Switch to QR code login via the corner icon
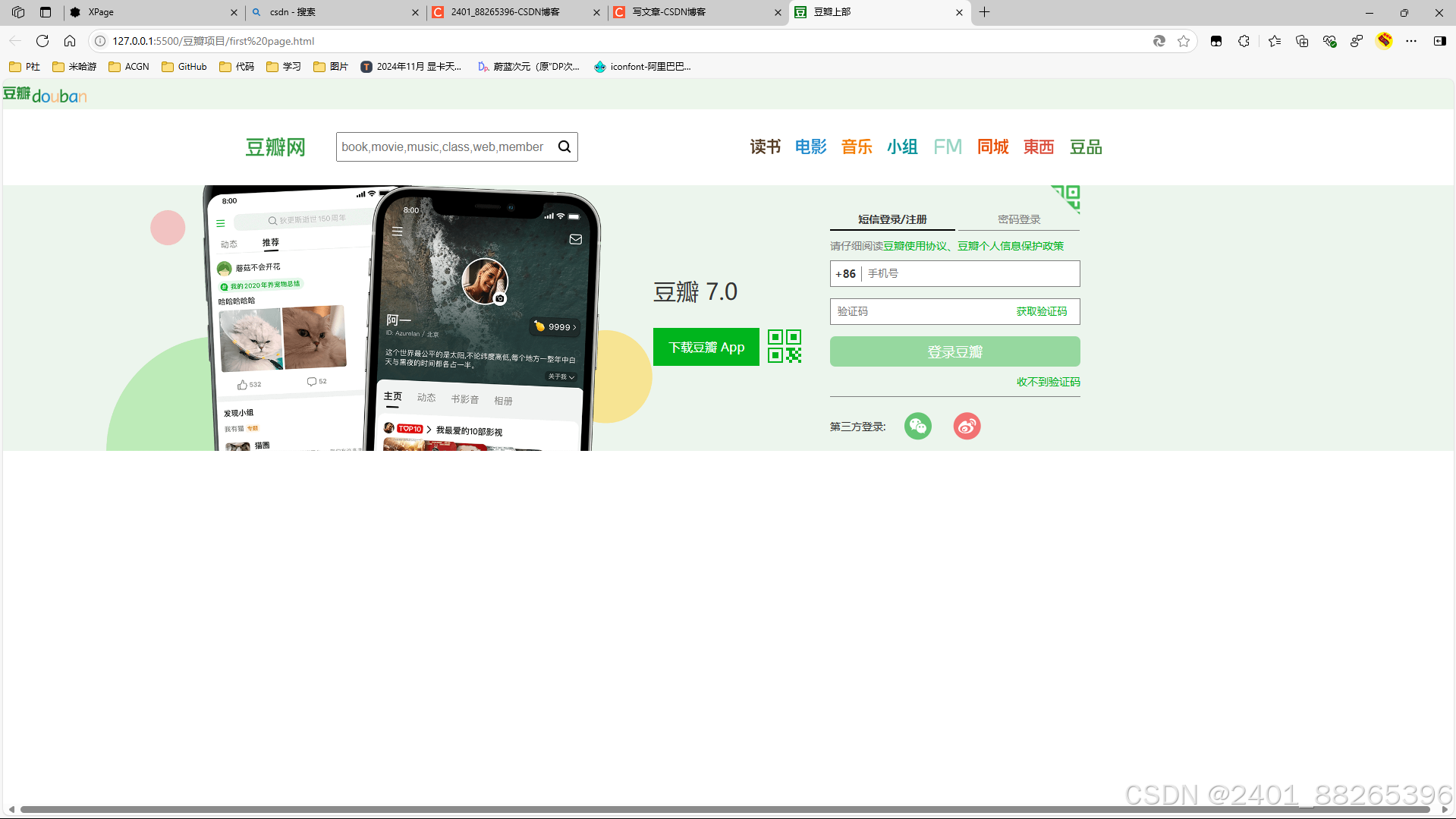This screenshot has width=1456, height=819. (1067, 197)
